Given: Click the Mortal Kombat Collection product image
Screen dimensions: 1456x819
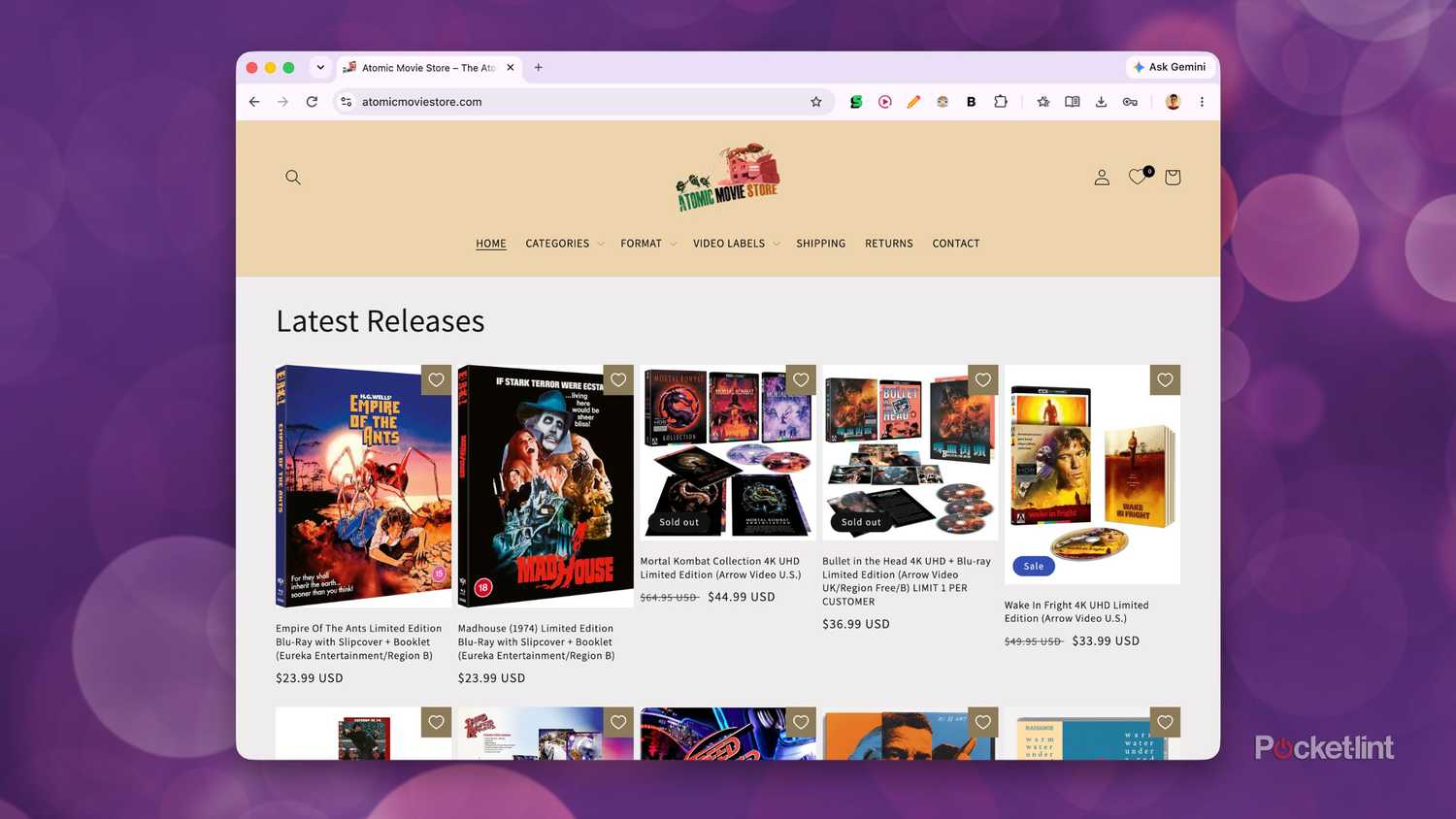Looking at the screenshot, I should 728,452.
